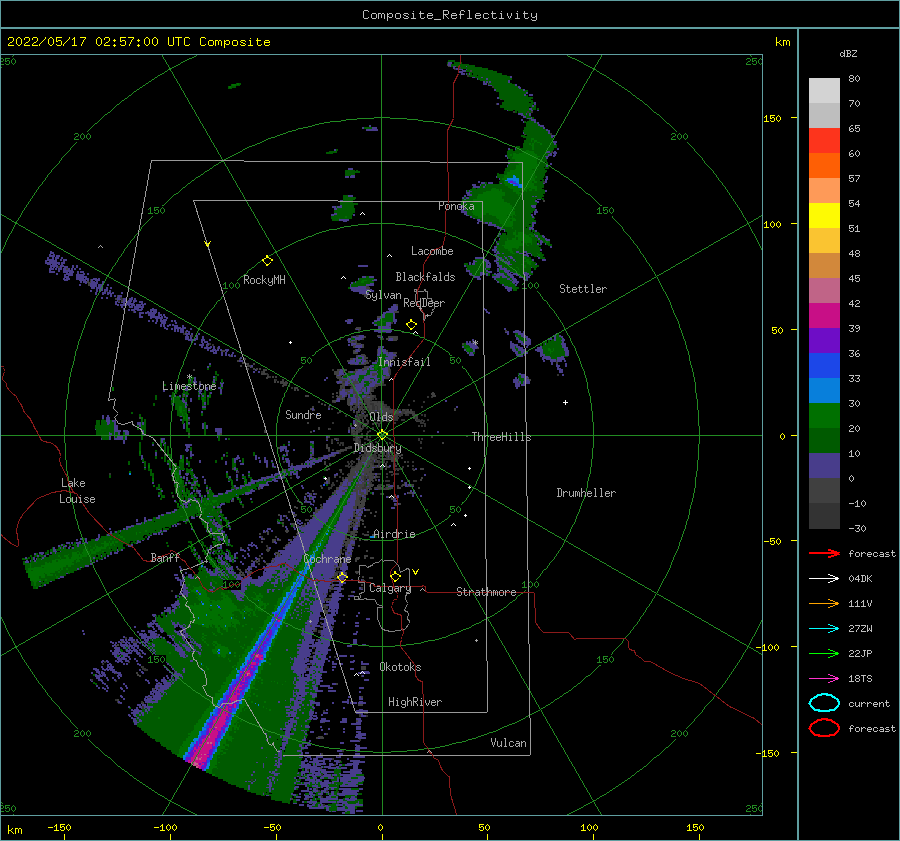The image size is (900, 841).
Task: Click the dBZ legend heading
Action: point(848,53)
